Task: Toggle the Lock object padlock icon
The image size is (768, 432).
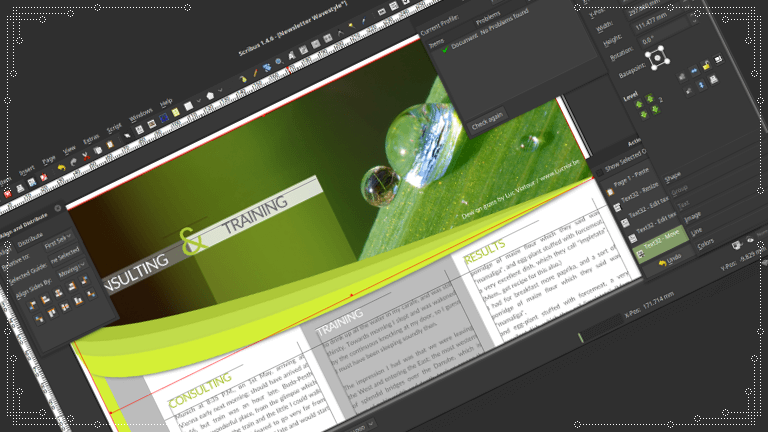Action: click(706, 66)
